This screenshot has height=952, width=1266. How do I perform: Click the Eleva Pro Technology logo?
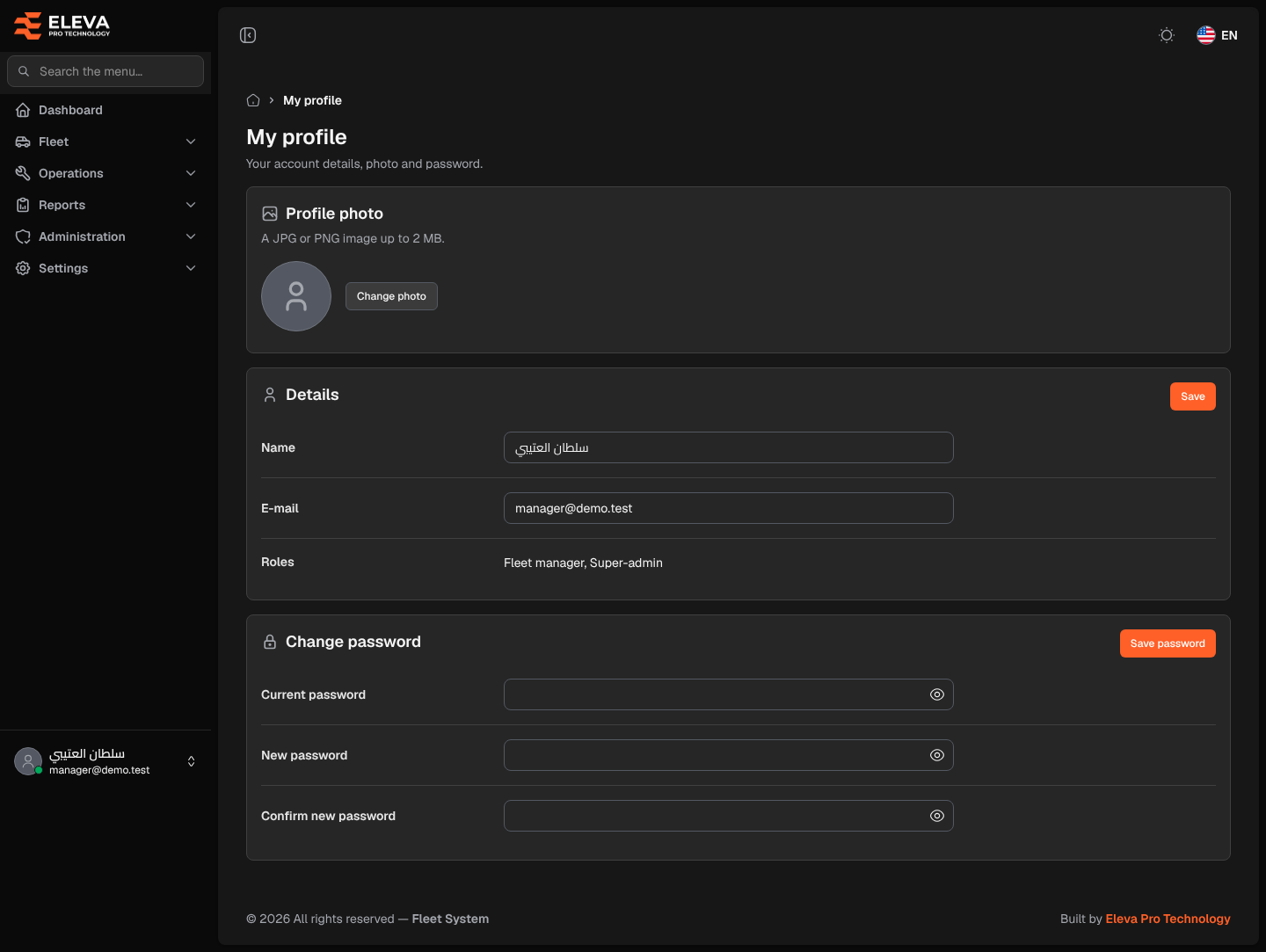62,25
